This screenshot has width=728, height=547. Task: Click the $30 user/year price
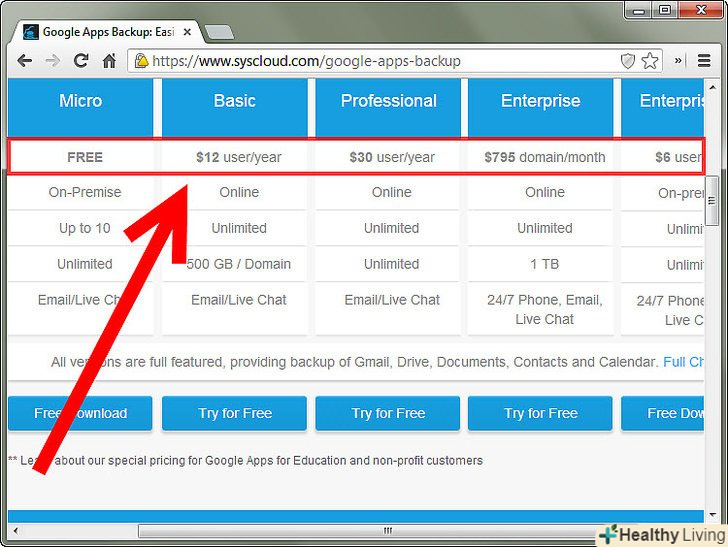[392, 157]
